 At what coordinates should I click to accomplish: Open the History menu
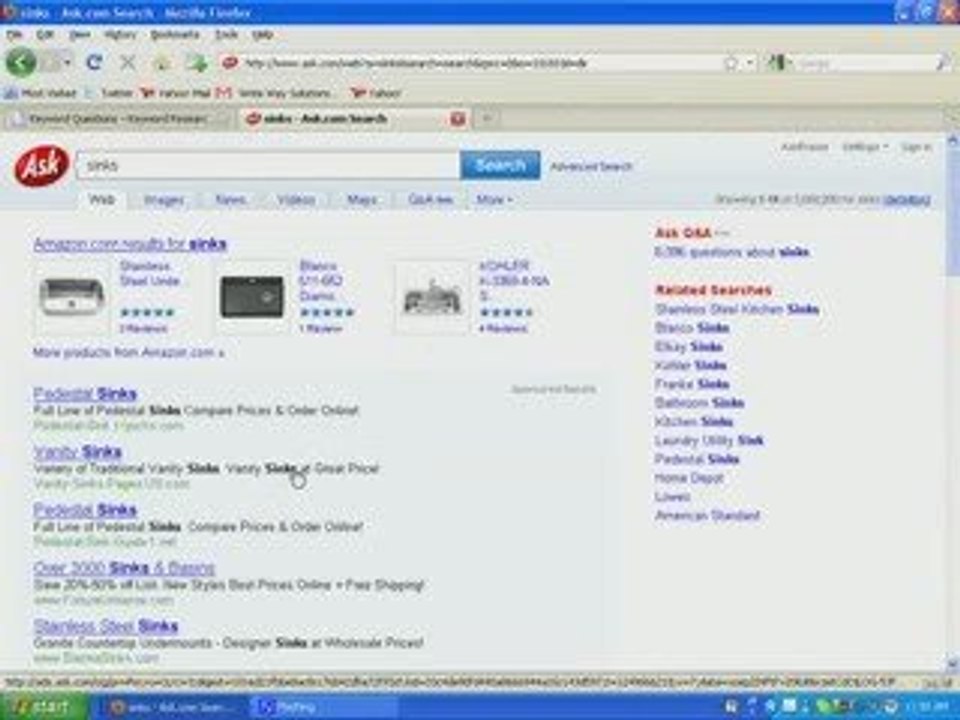point(120,35)
